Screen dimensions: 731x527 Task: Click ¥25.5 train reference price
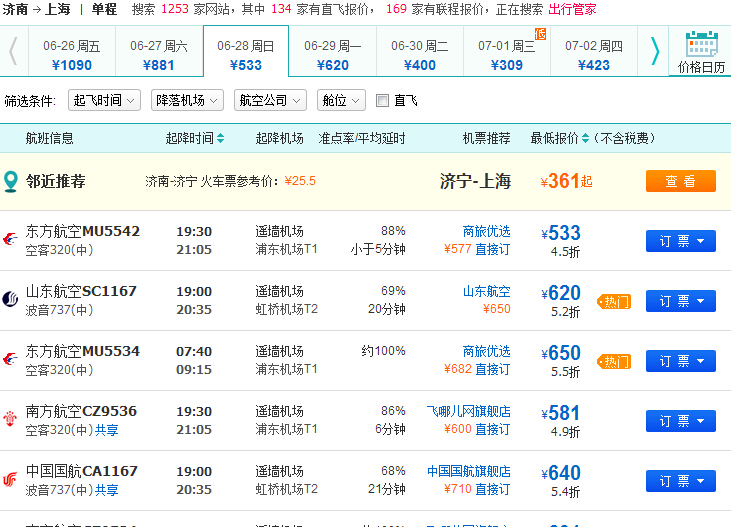[300, 181]
